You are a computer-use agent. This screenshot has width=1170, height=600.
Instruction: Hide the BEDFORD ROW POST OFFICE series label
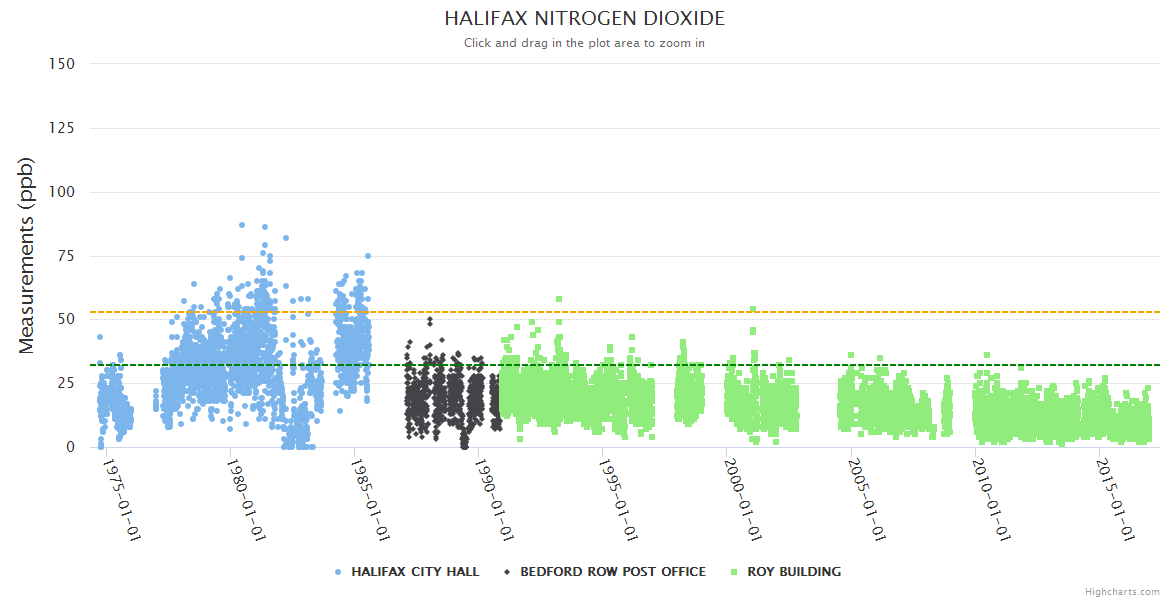612,572
